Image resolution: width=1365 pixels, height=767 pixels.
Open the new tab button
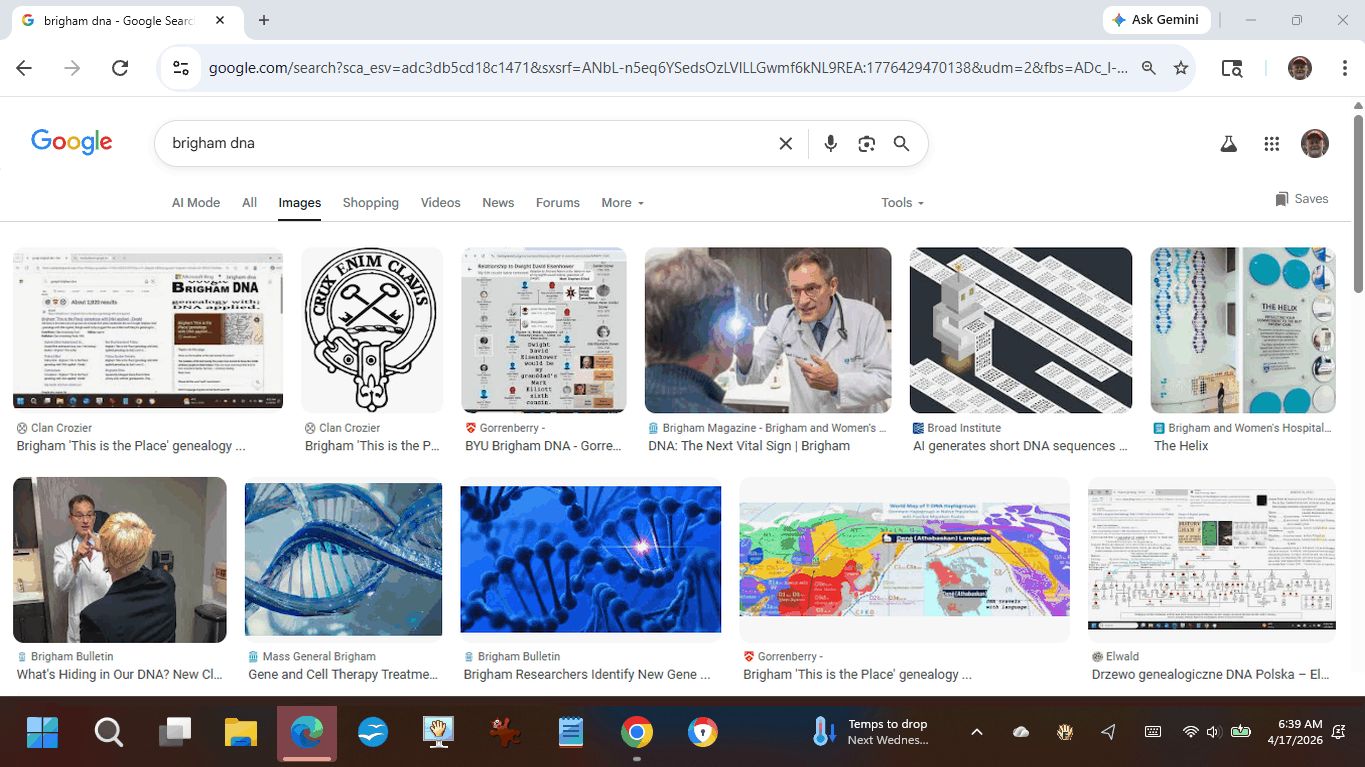tap(264, 20)
